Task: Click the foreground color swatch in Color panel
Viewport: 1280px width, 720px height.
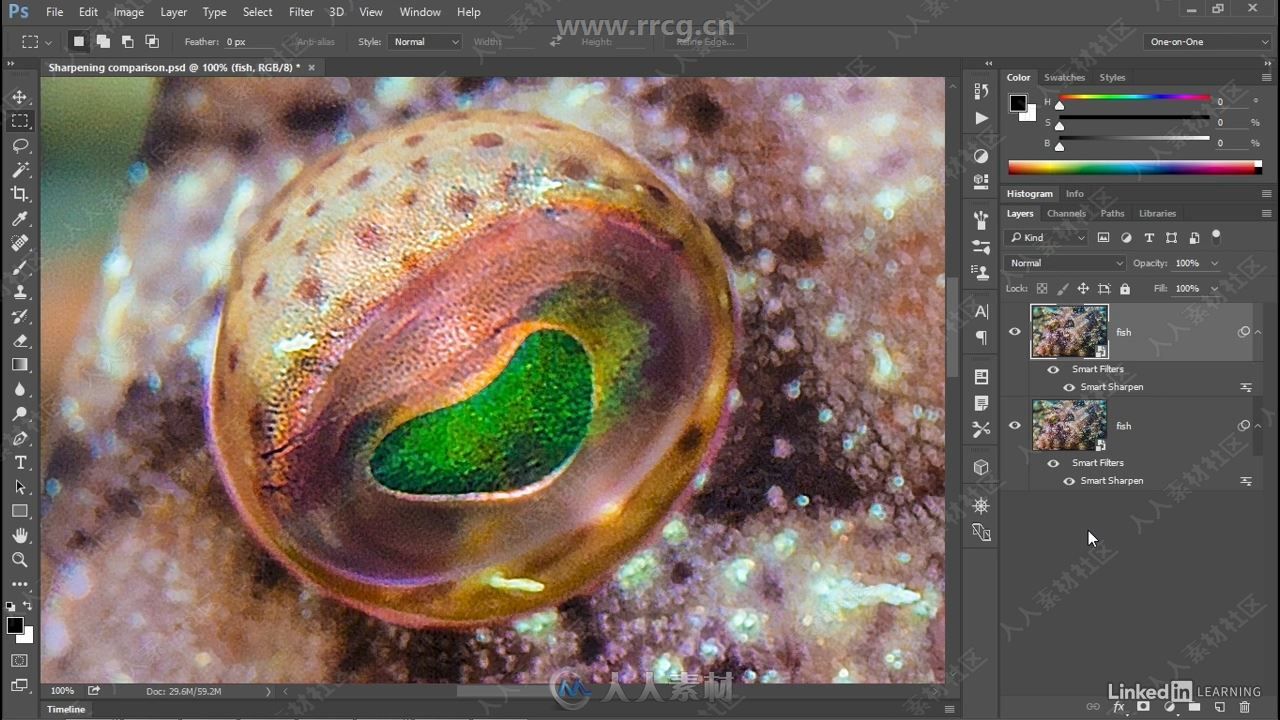Action: pyautogui.click(x=1018, y=103)
